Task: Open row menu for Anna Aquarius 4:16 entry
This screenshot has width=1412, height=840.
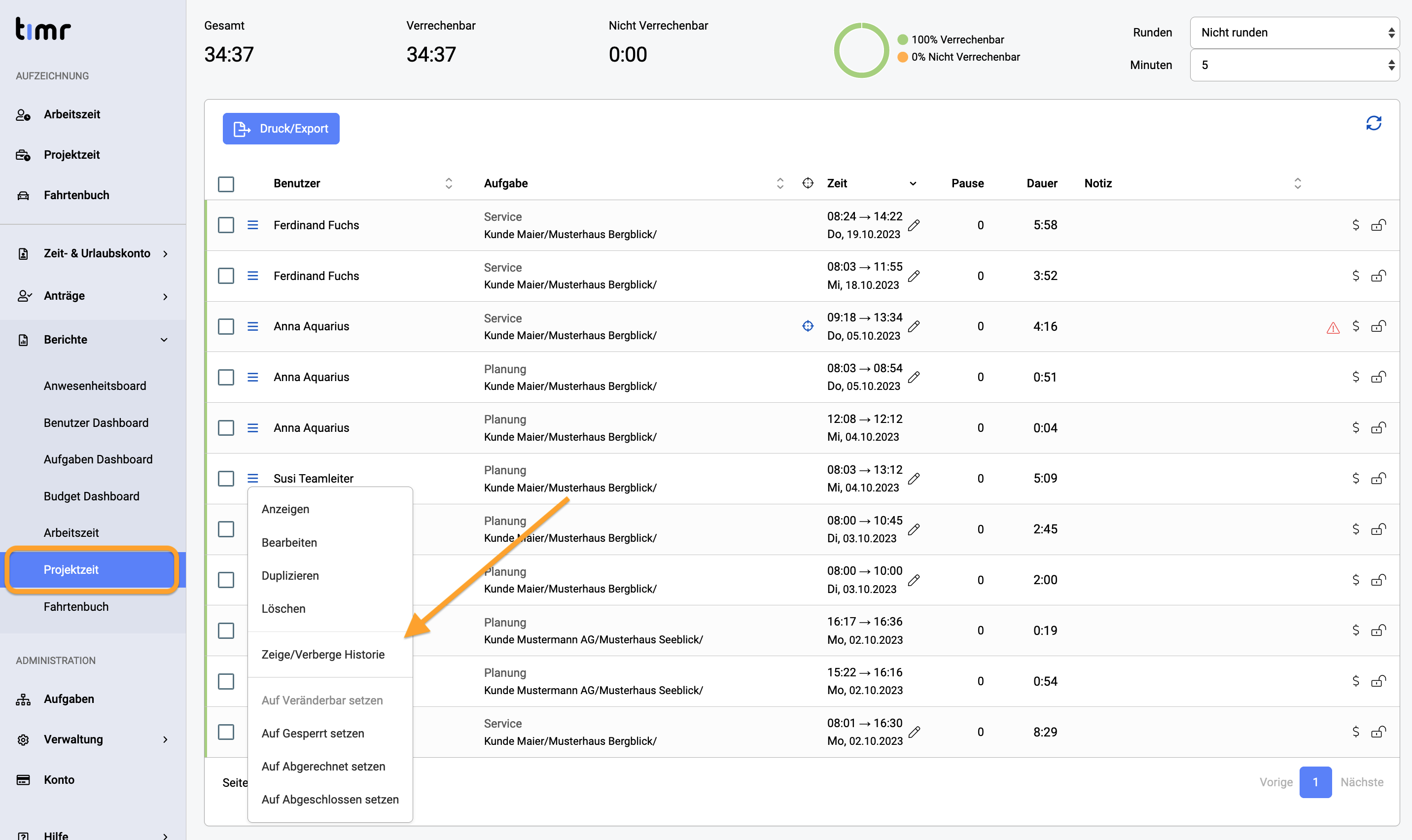Action: tap(253, 327)
